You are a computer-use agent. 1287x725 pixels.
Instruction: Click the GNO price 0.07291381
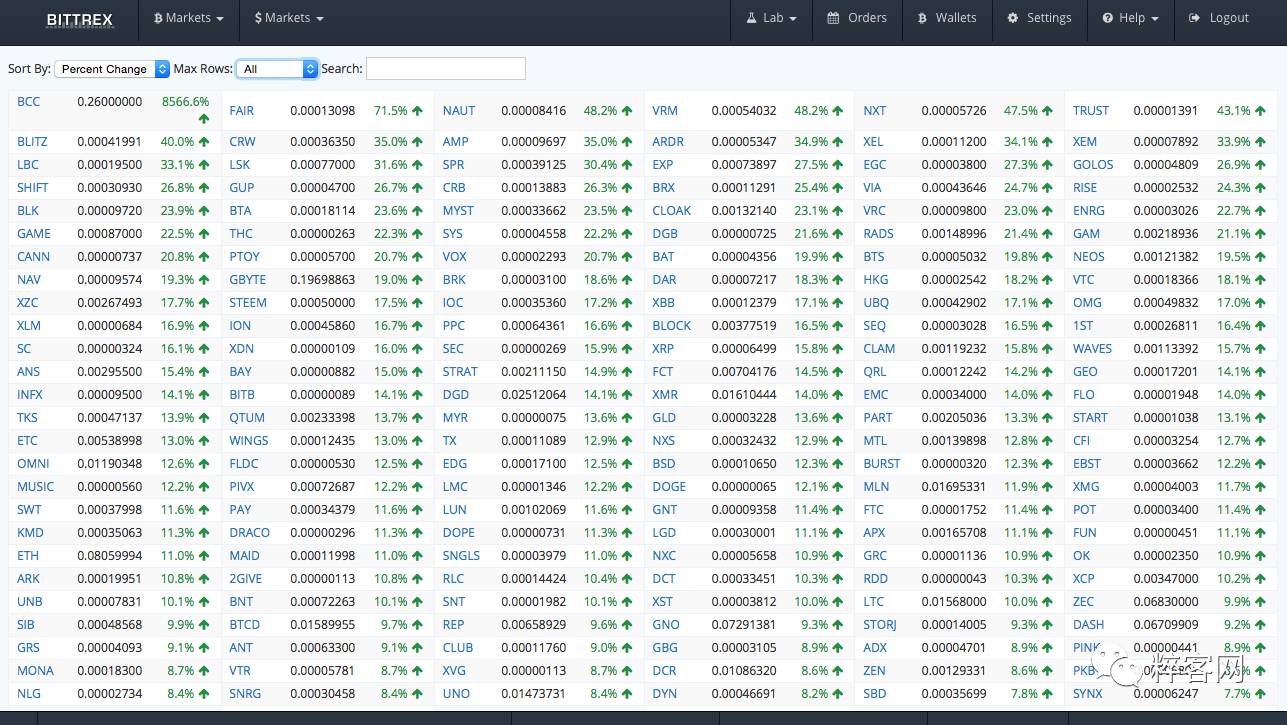coord(744,625)
